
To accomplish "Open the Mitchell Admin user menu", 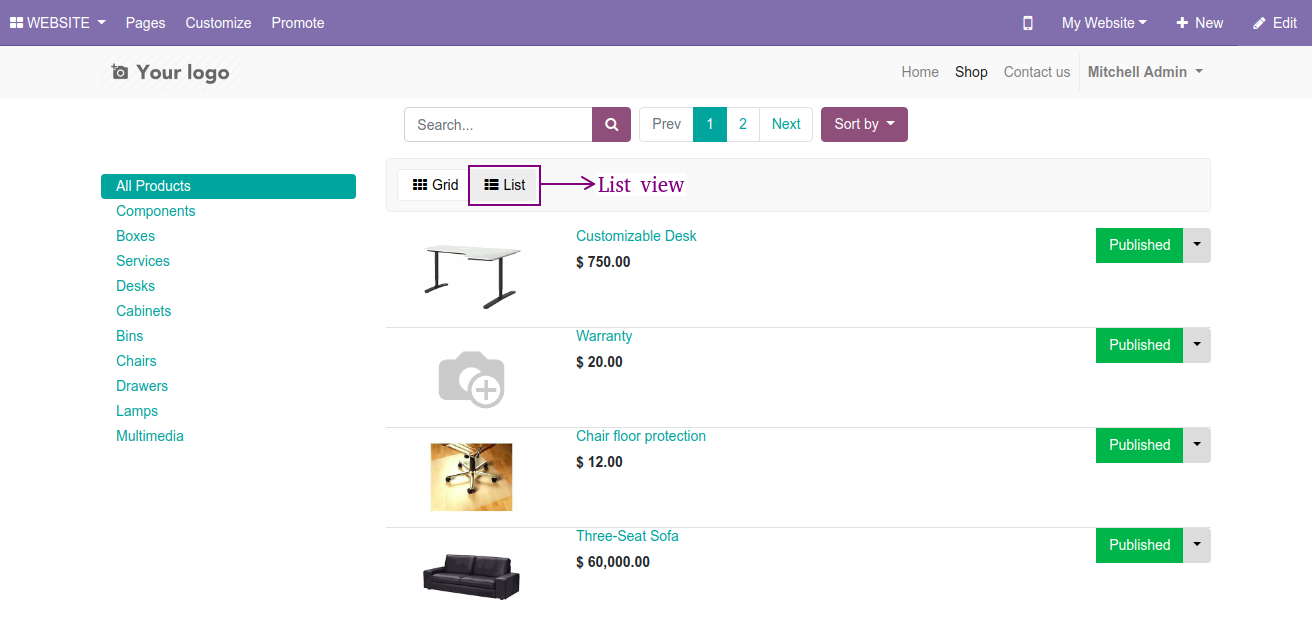I will tap(1145, 72).
